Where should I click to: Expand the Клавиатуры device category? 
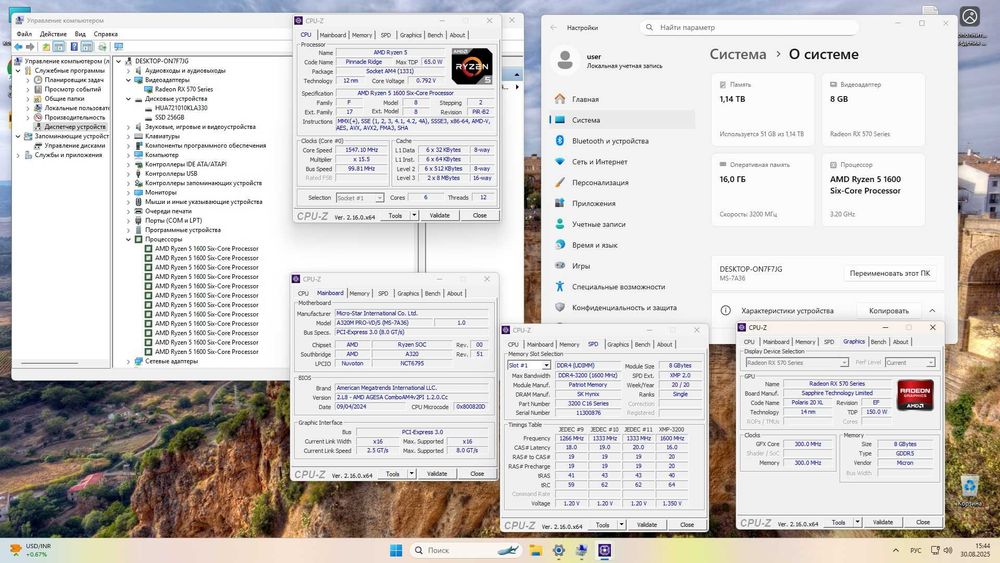[129, 136]
